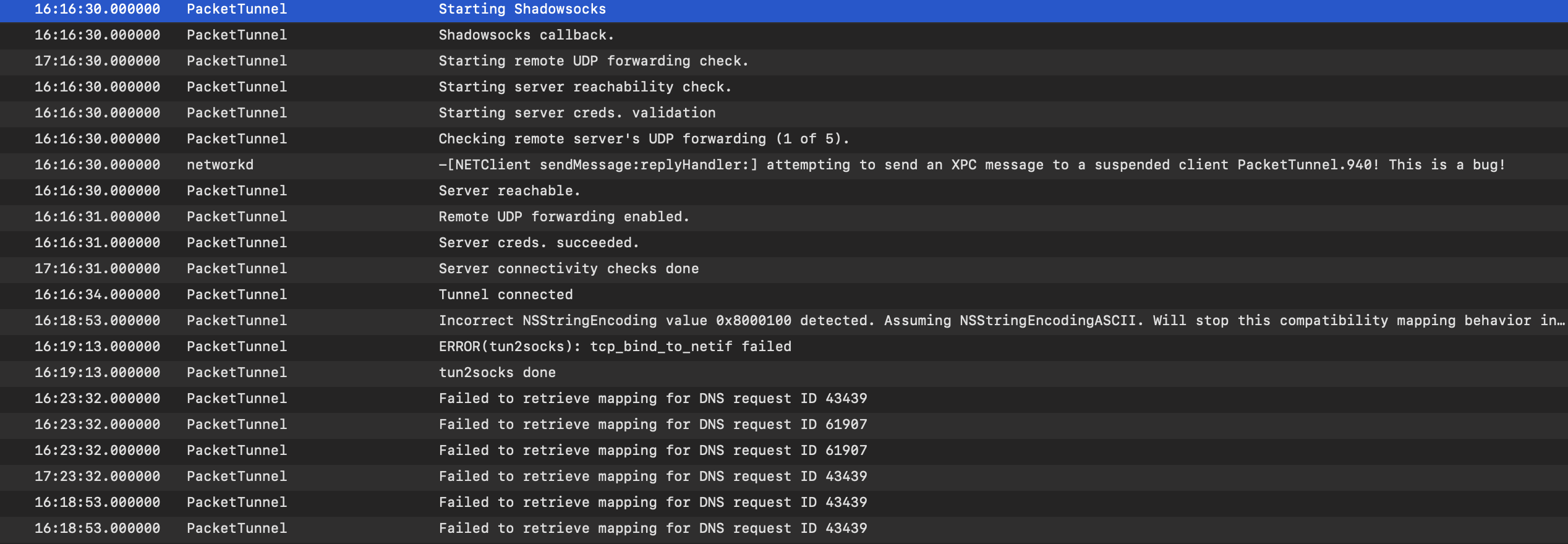Viewport: 1568px width, 544px height.
Task: Select PacketTunnel in 'Server connectivity checks done' row
Action: [x=237, y=269]
